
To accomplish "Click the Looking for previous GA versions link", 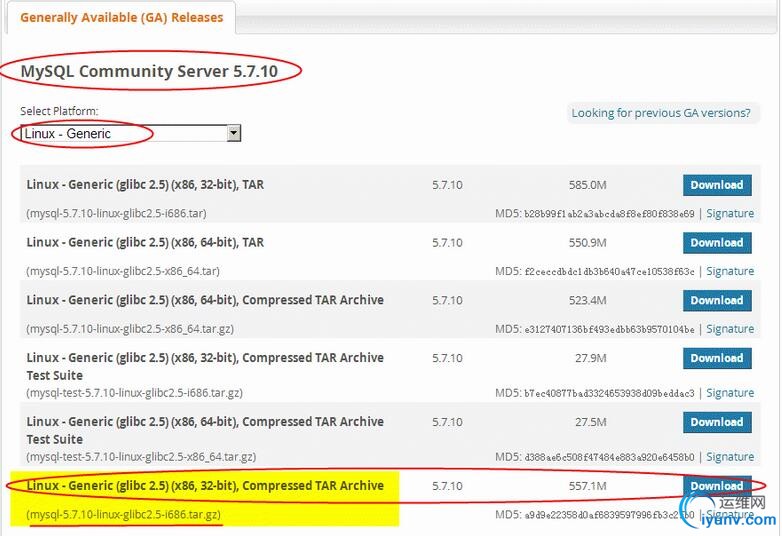I will pos(661,113).
